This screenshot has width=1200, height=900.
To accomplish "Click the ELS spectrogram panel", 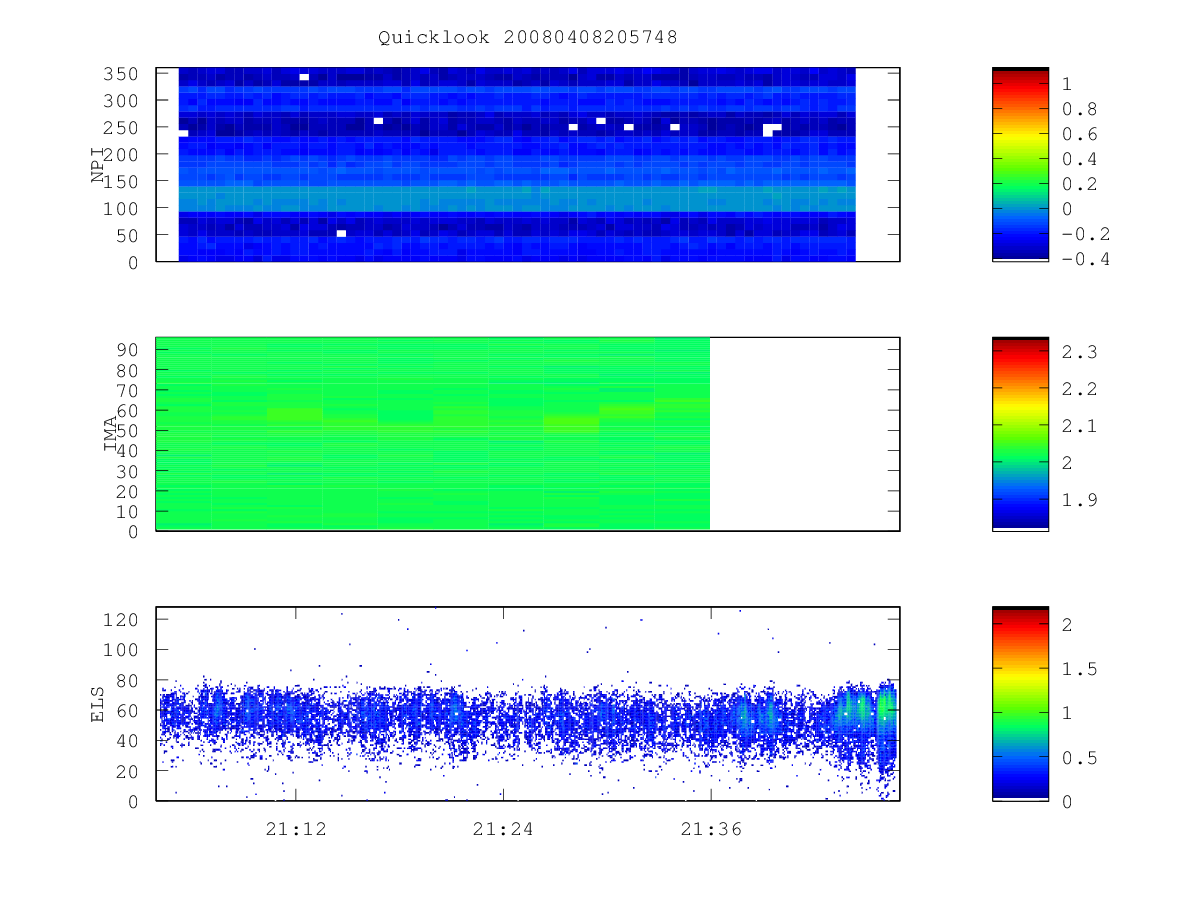I will 528,704.
